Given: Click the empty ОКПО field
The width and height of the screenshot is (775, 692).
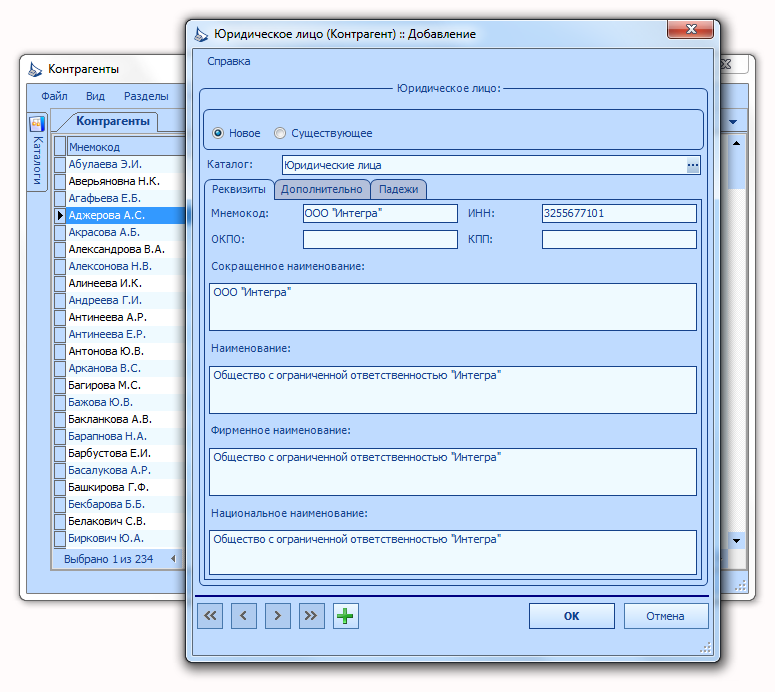Looking at the screenshot, I should [x=380, y=239].
